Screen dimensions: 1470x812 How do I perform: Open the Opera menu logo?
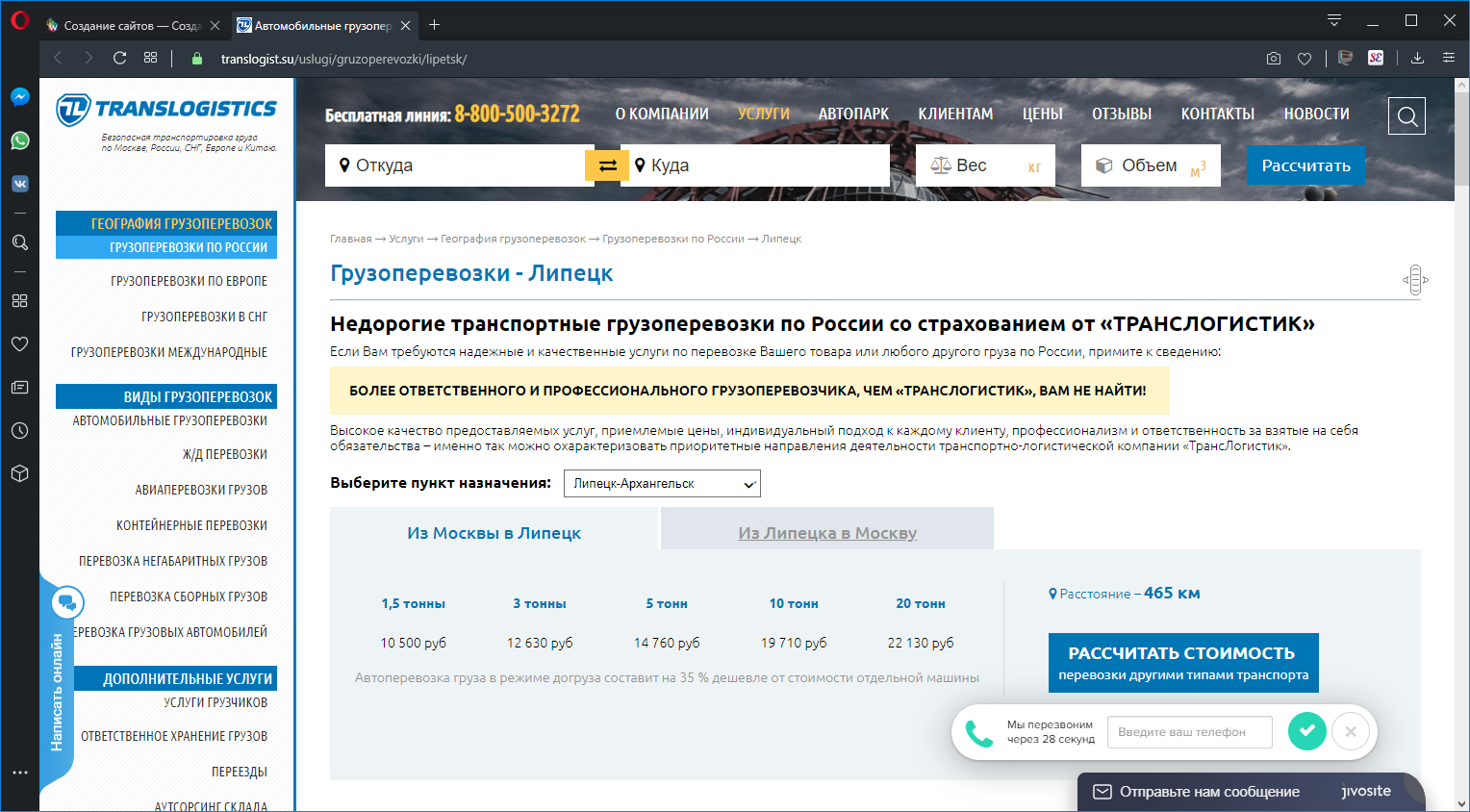tap(19, 22)
